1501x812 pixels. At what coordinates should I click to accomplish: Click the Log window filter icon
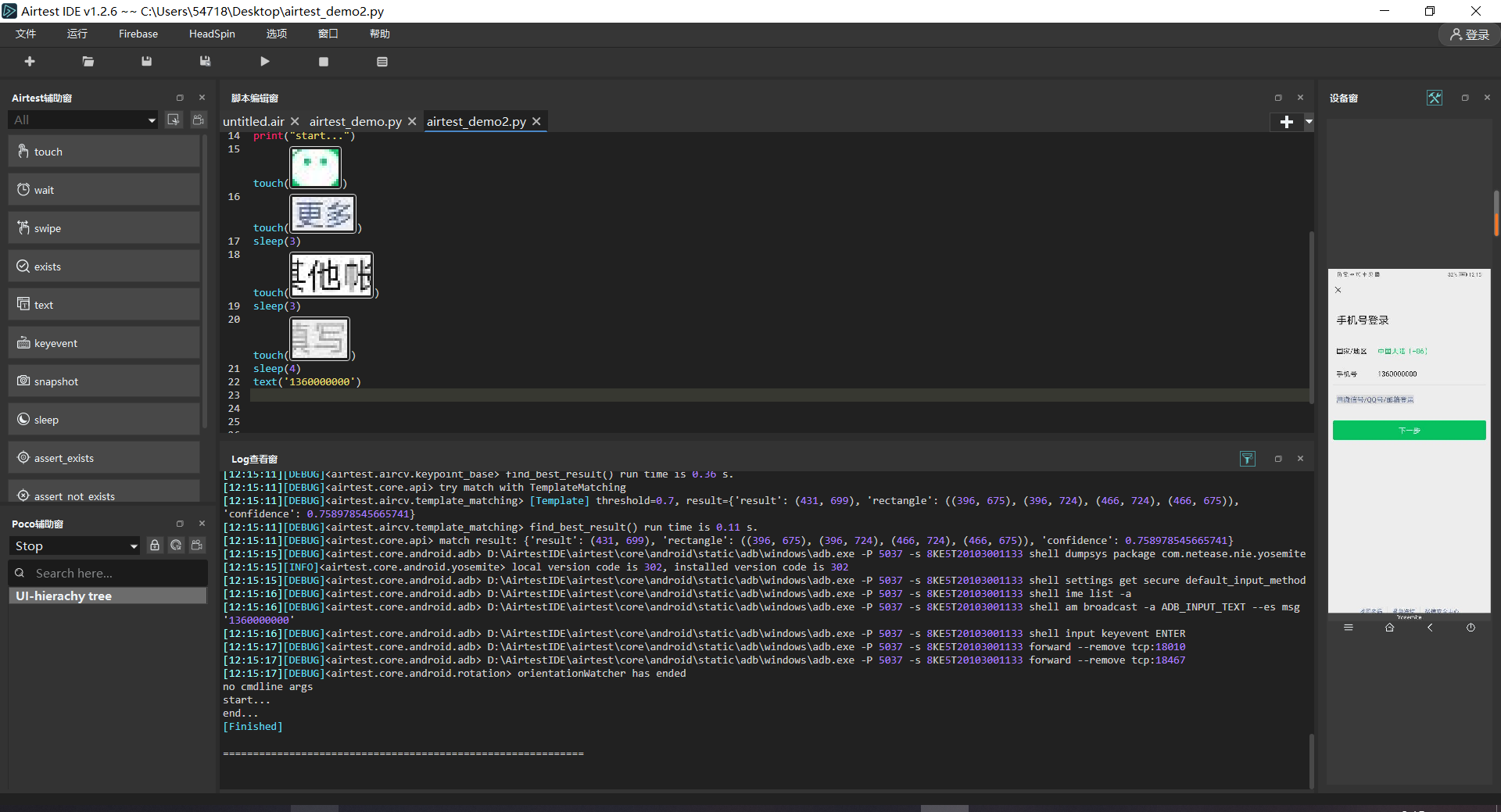(1248, 459)
